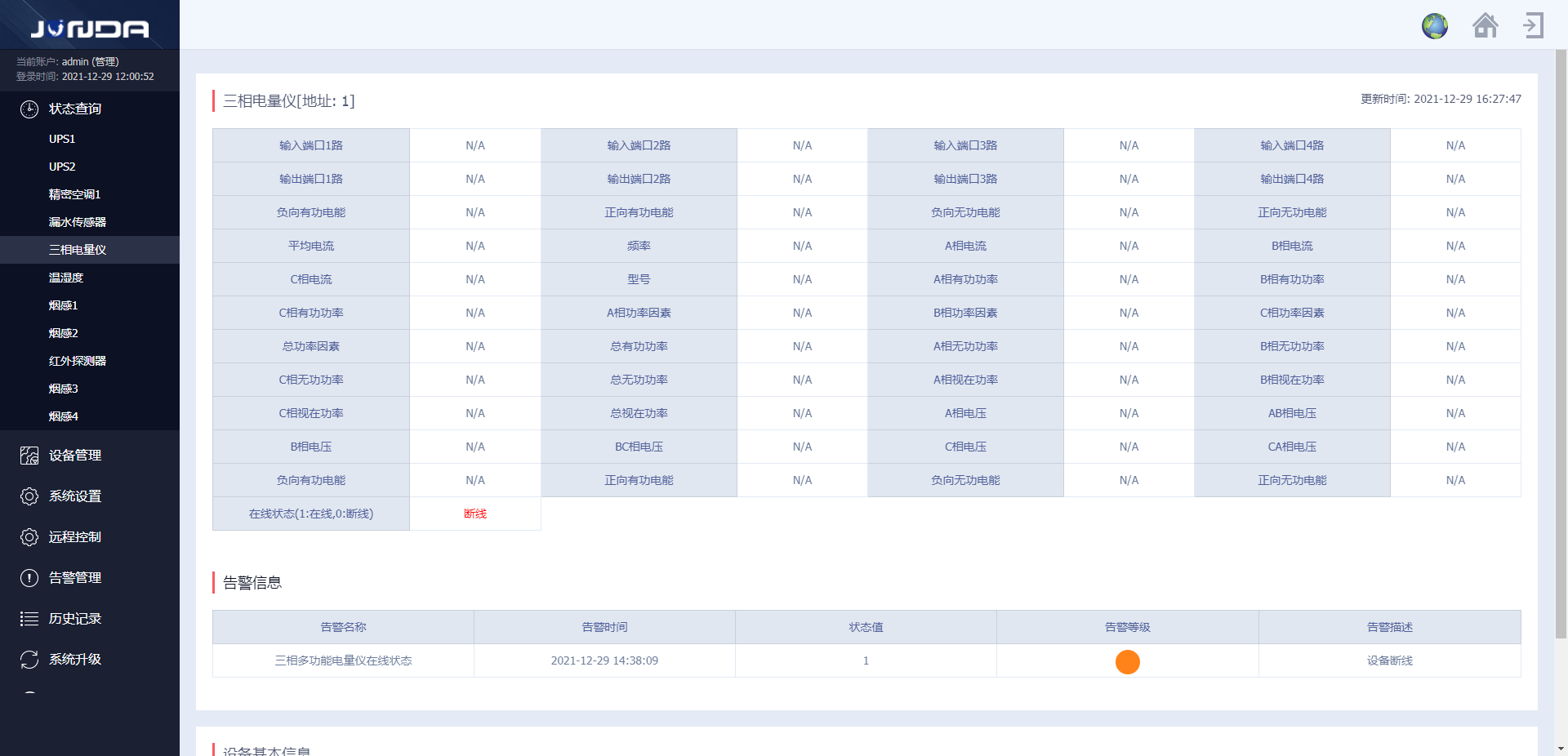Open the 系统设置 settings gear icon
The width and height of the screenshot is (1568, 756).
coord(29,496)
